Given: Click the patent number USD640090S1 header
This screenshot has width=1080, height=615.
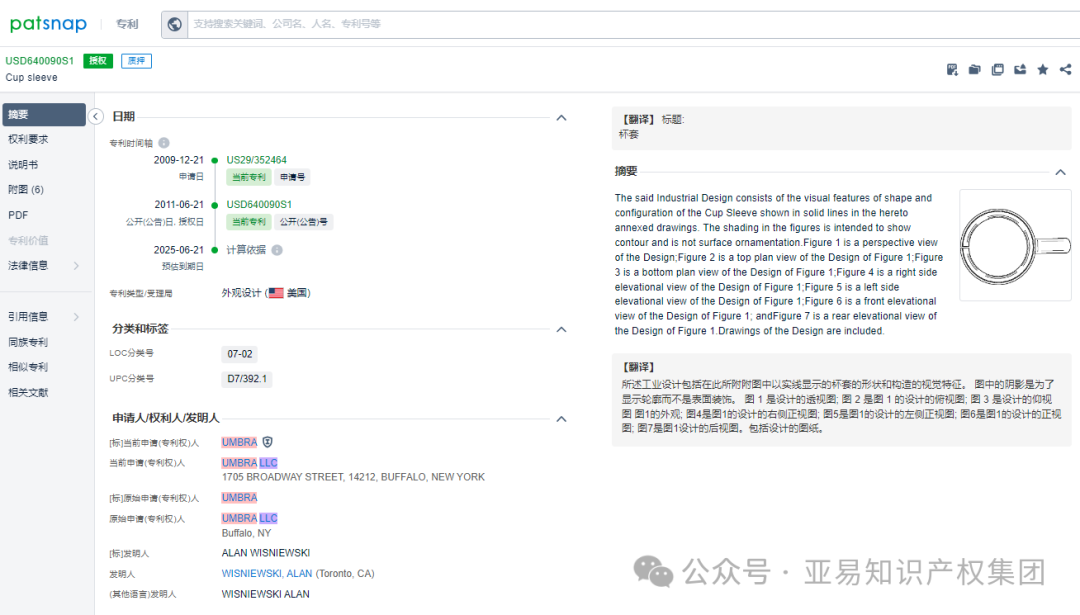Looking at the screenshot, I should (x=39, y=61).
